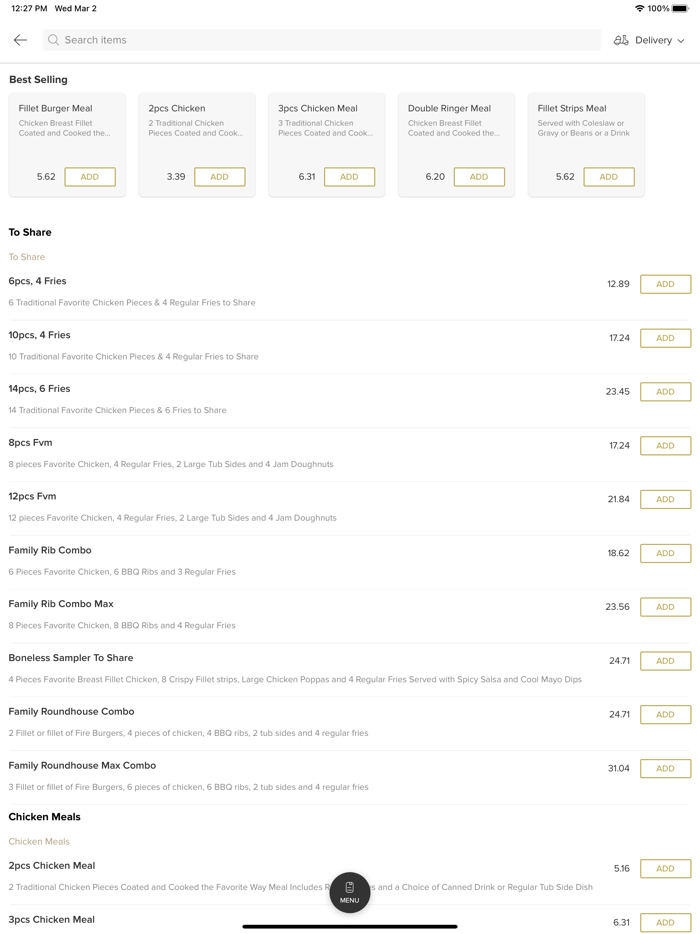The height and width of the screenshot is (934, 700).
Task: Open the floating Menu button
Action: (349, 892)
